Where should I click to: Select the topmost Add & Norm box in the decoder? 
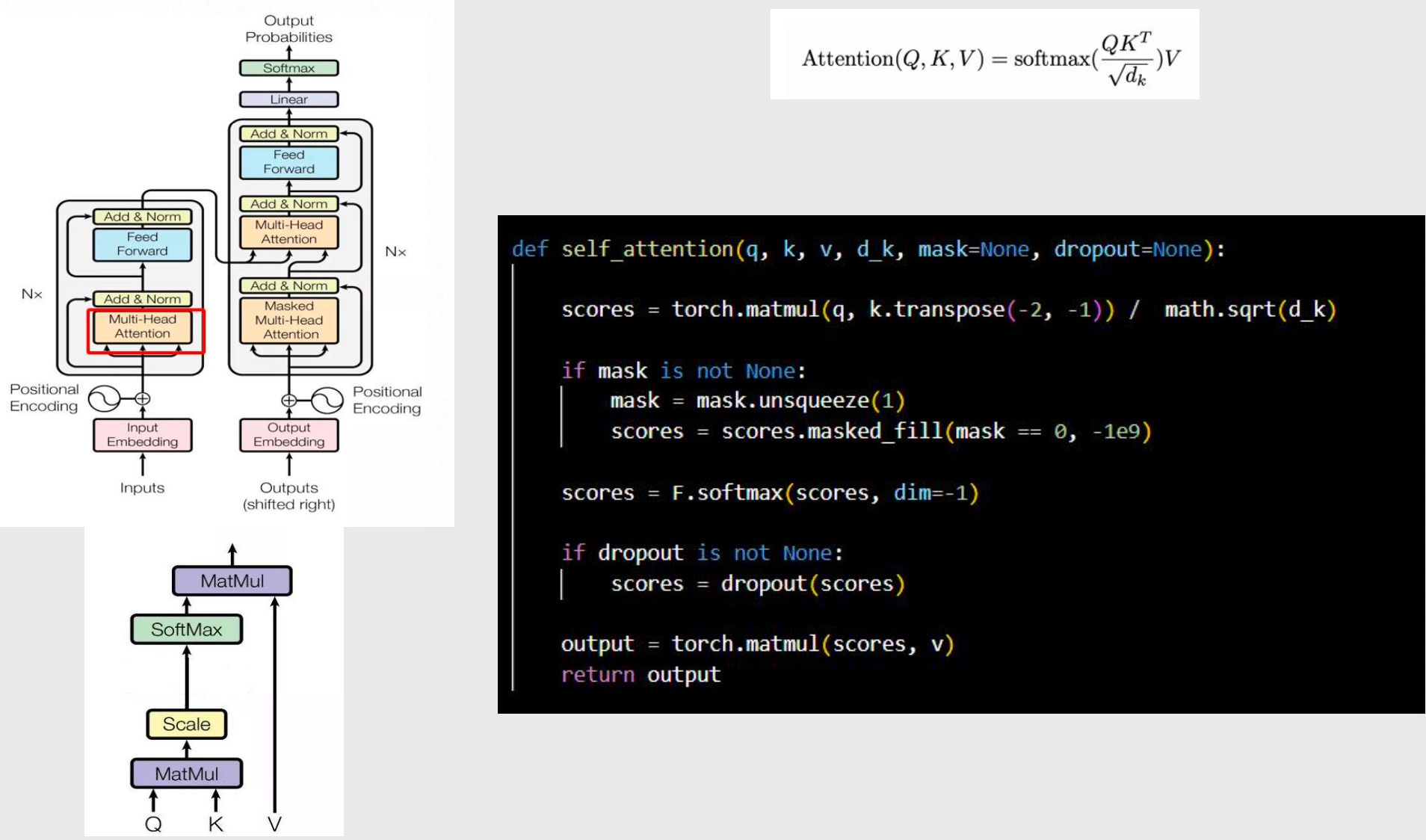[x=288, y=134]
